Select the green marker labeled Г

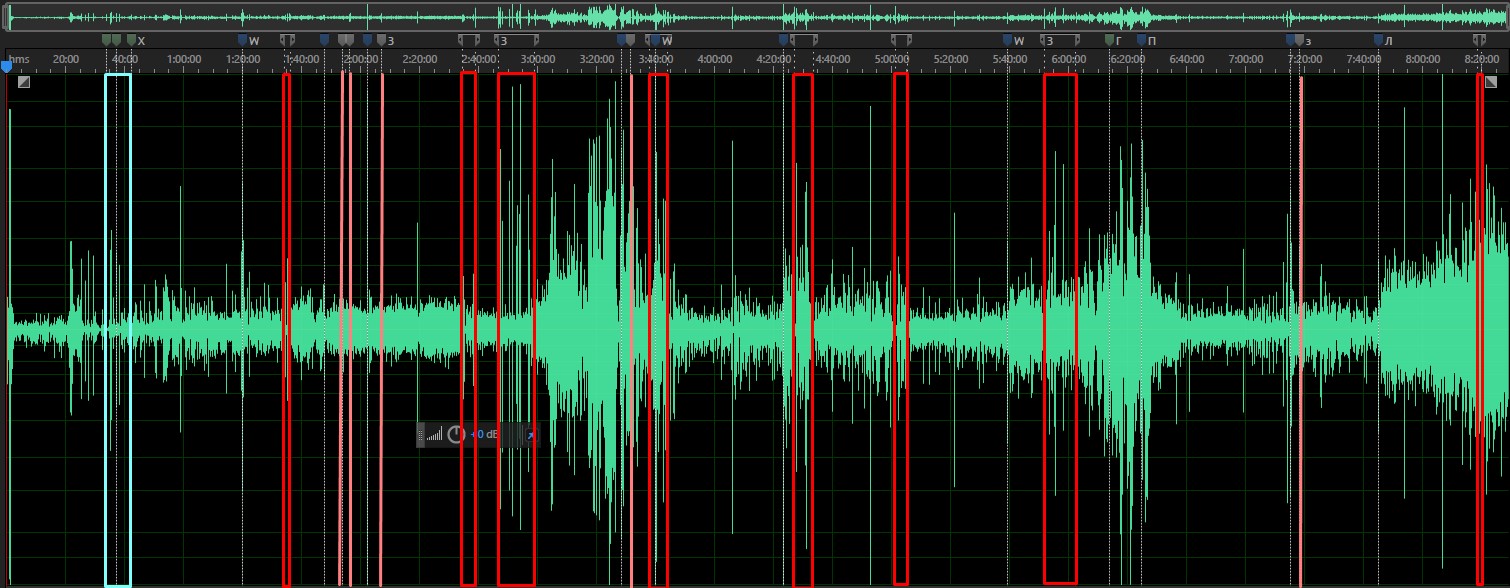coord(1109,40)
